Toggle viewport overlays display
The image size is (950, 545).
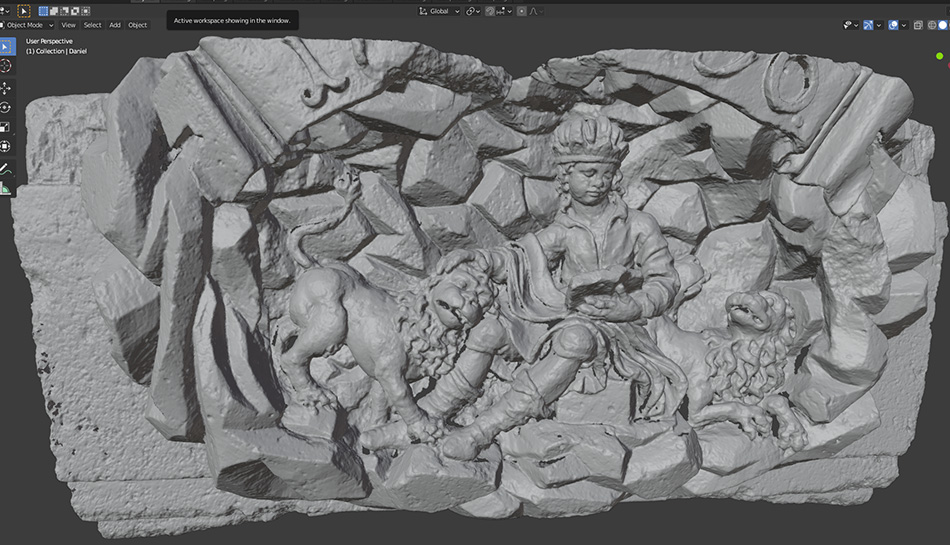coord(893,24)
